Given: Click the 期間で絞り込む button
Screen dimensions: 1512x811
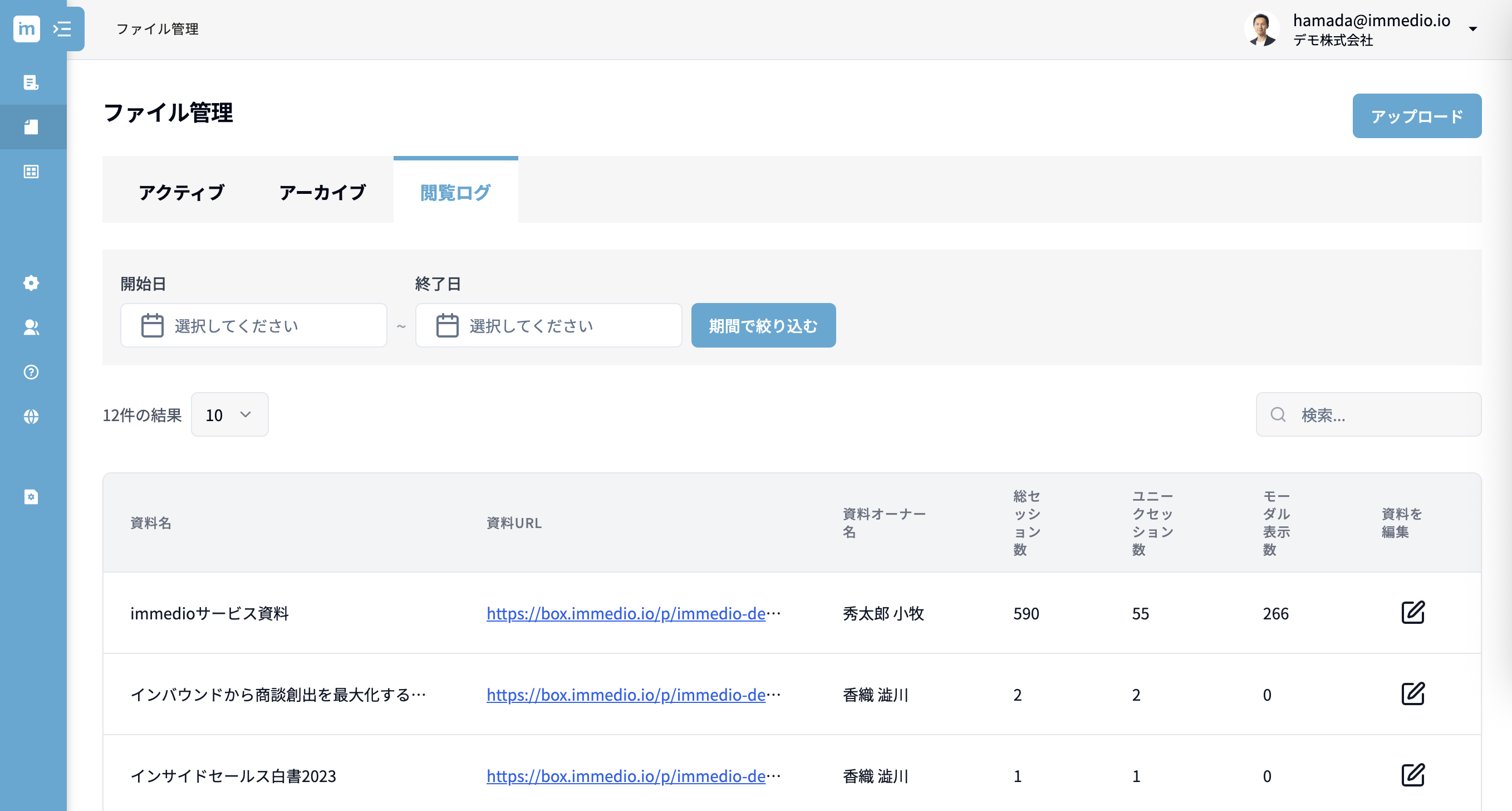Looking at the screenshot, I should (763, 325).
